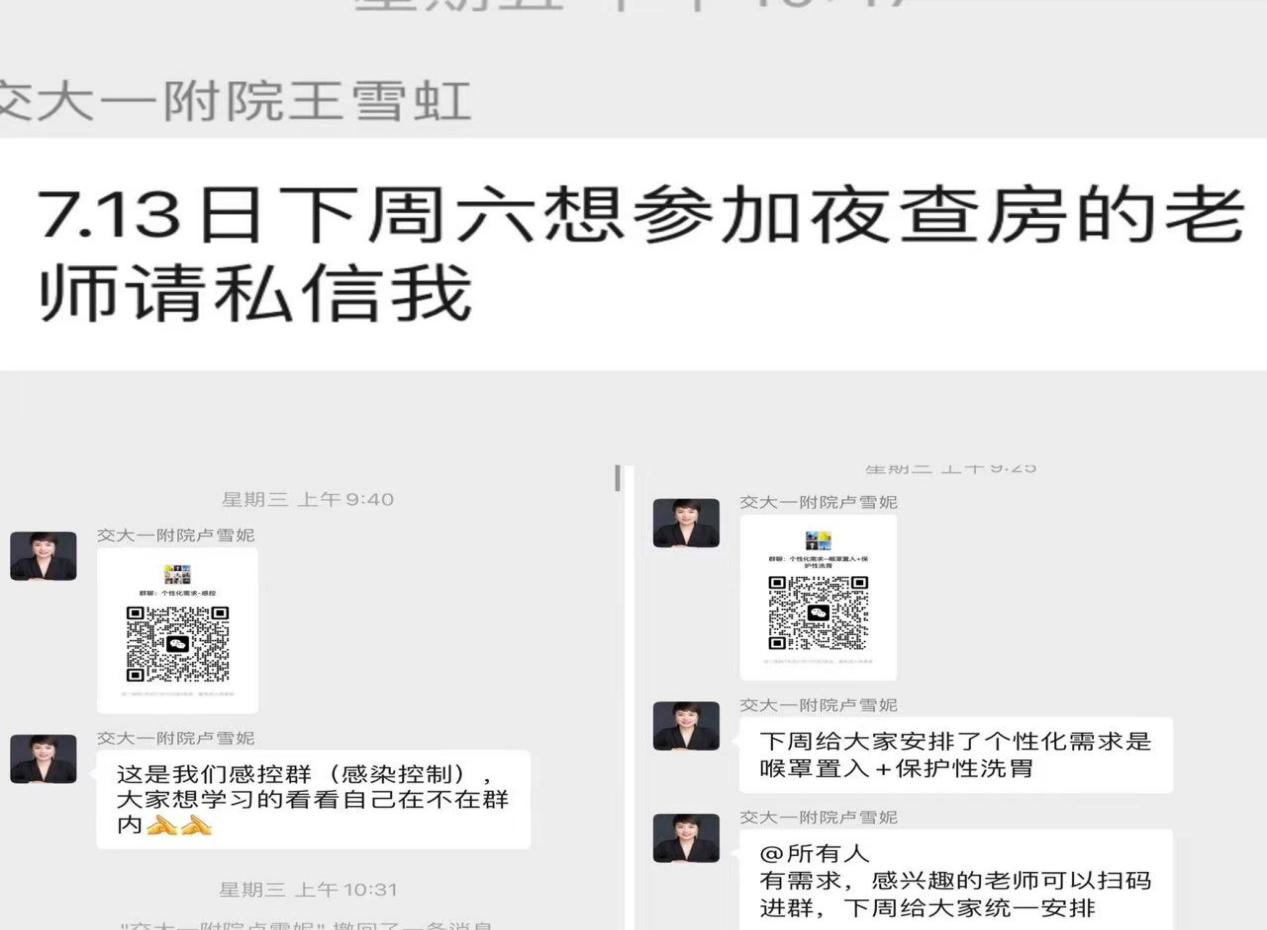
Task: Click the avatar beside the 下周给大家安排了 message
Action: tap(686, 726)
